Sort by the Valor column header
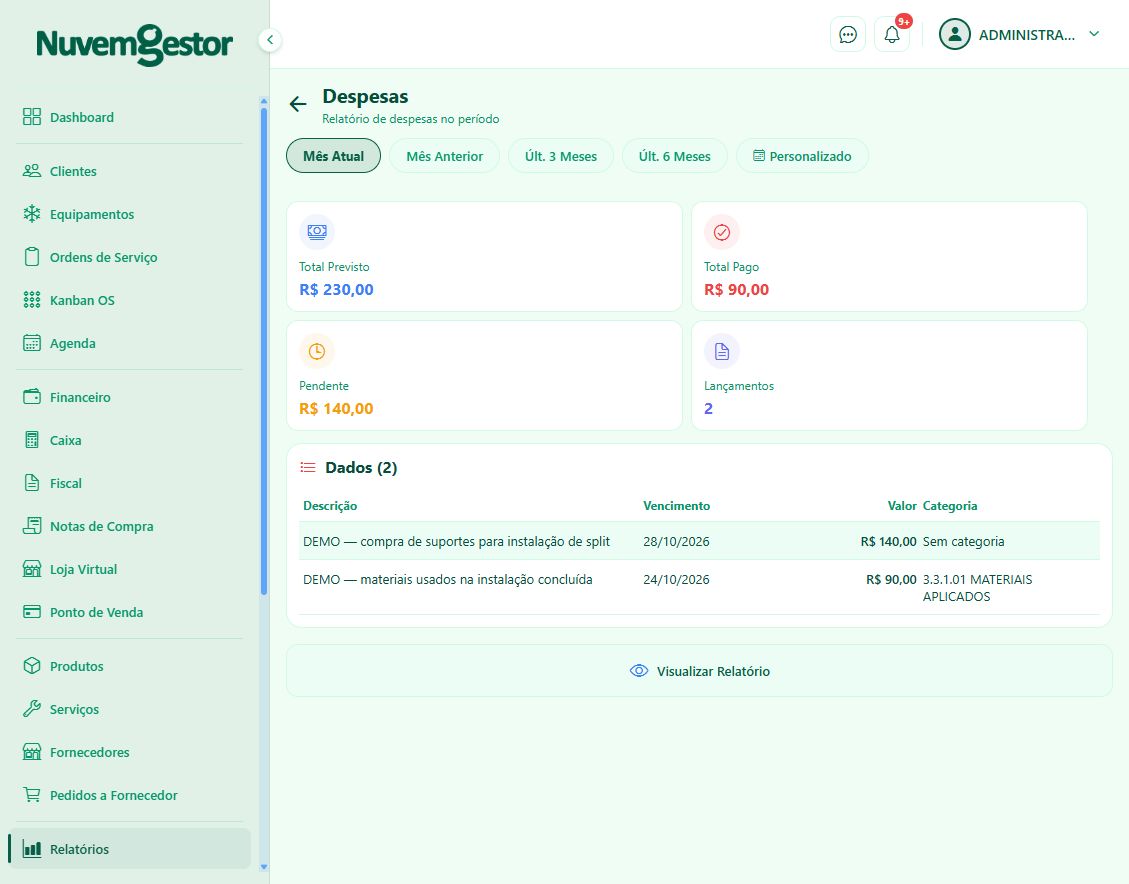This screenshot has height=884, width=1129. click(901, 505)
